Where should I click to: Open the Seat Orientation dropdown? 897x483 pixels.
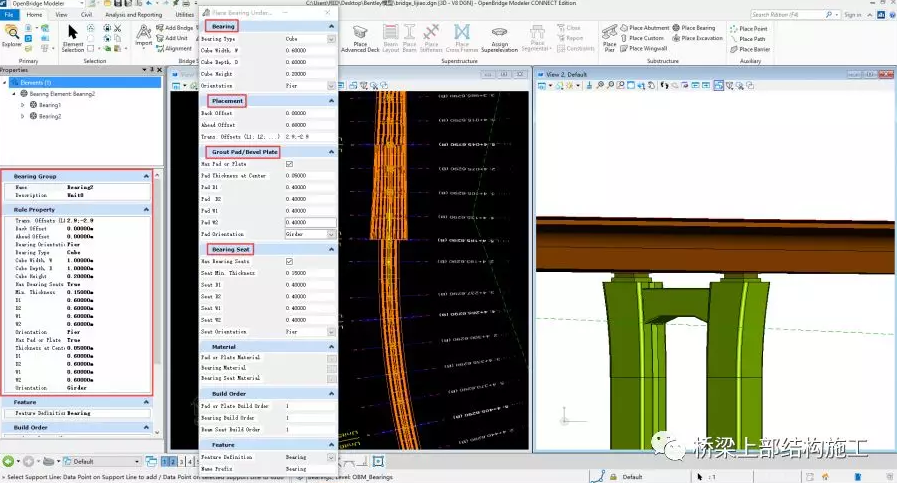click(x=331, y=332)
